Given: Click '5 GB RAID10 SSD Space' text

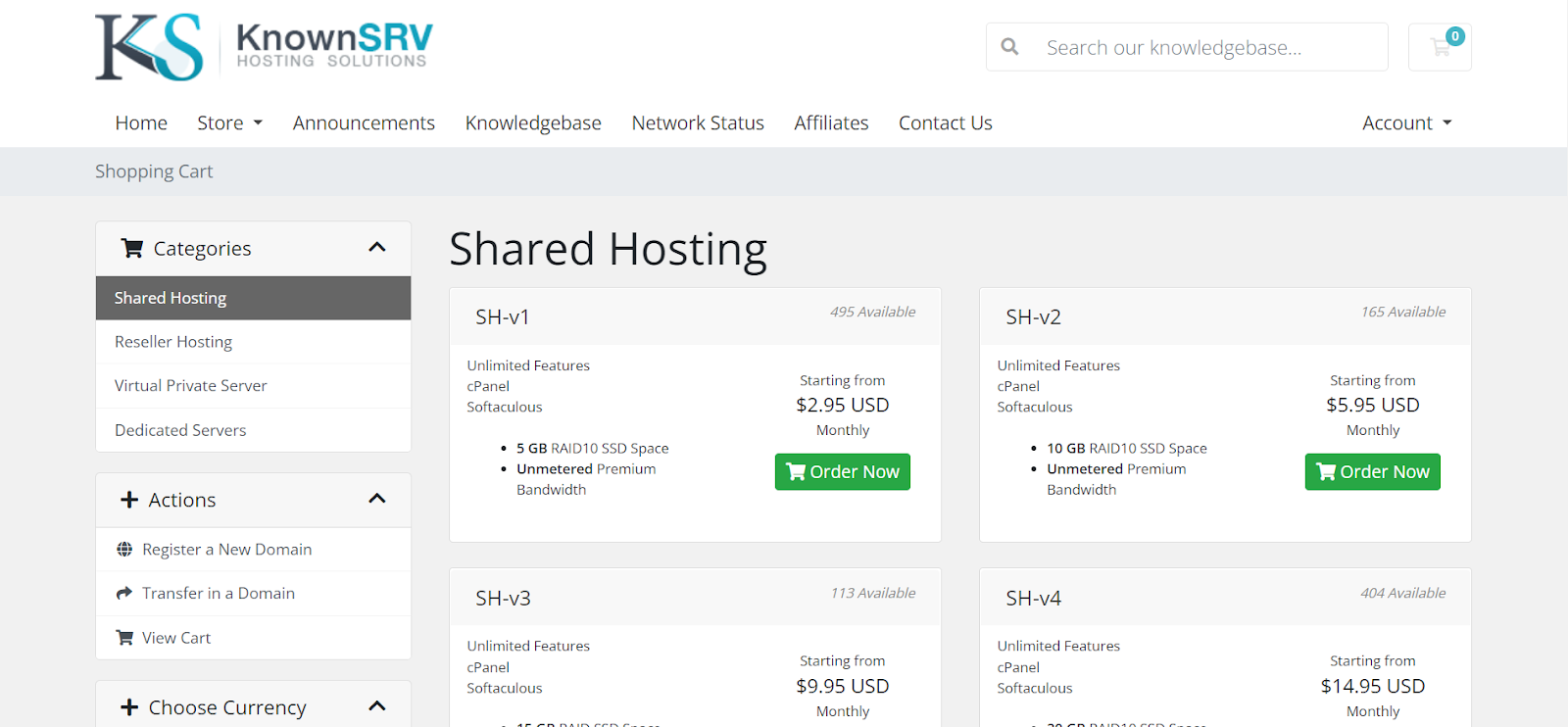Looking at the screenshot, I should pyautogui.click(x=593, y=448).
